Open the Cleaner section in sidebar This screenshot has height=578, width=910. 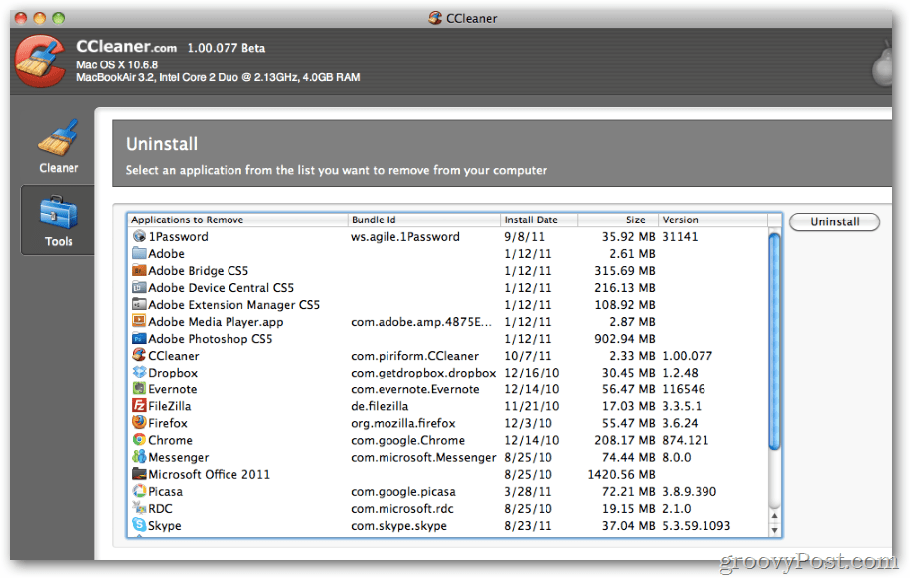coord(58,146)
